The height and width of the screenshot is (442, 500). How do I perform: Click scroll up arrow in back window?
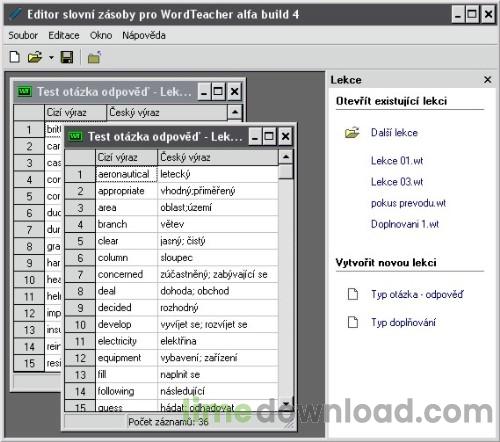pyautogui.click(x=235, y=112)
